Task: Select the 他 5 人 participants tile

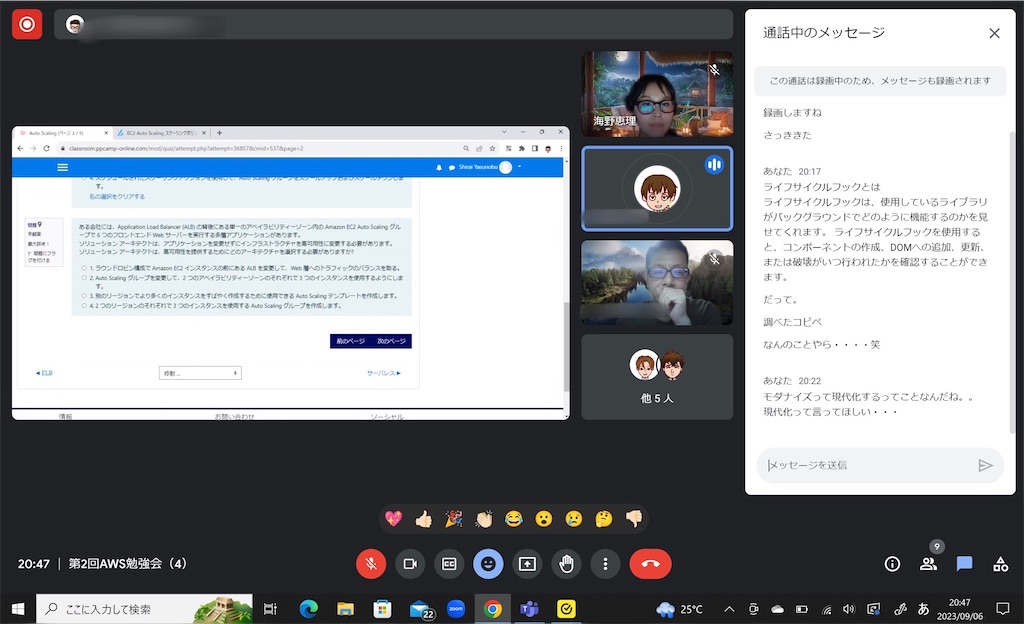Action: (657, 377)
